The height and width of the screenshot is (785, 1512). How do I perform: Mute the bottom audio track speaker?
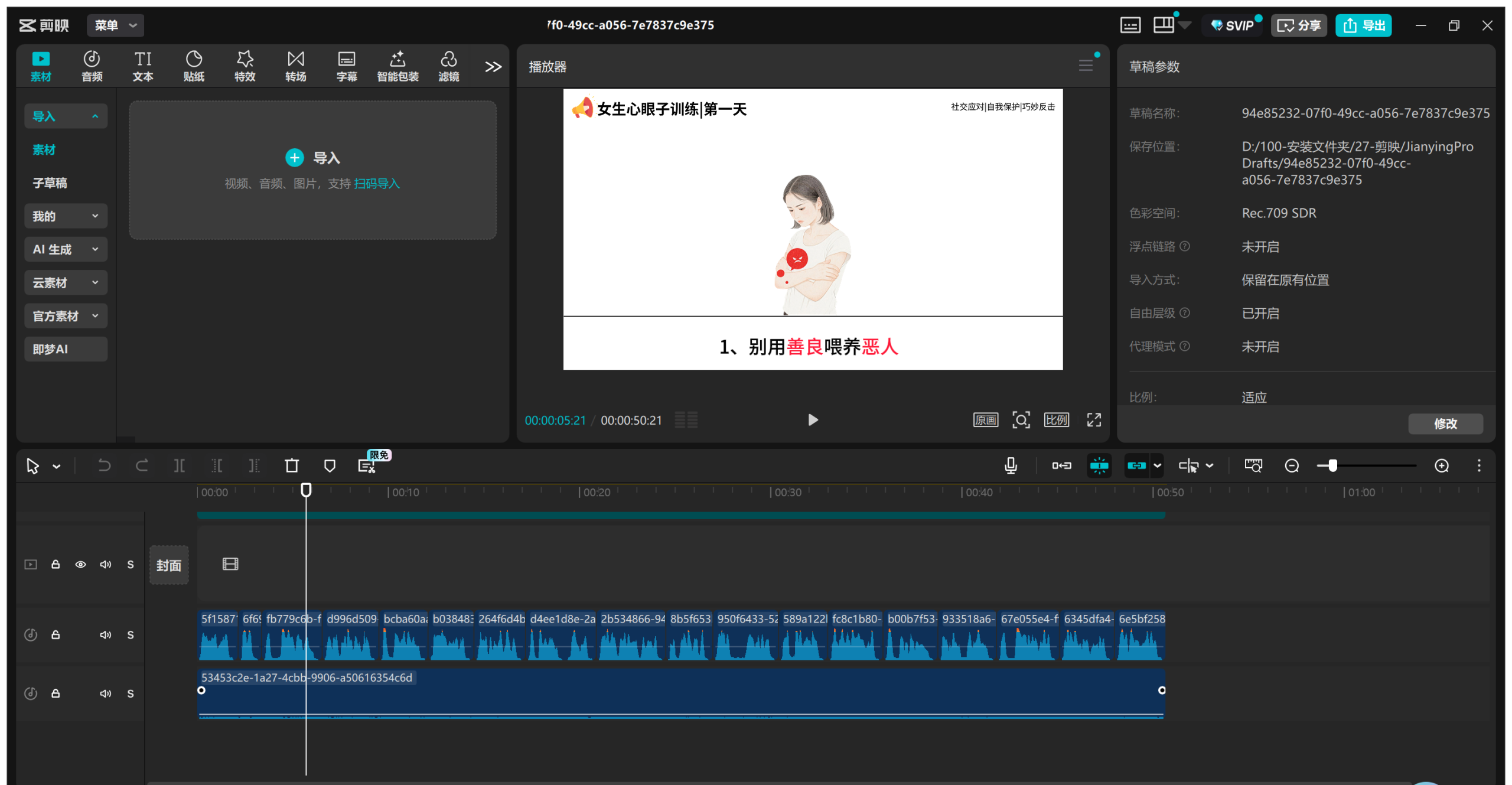(x=105, y=693)
